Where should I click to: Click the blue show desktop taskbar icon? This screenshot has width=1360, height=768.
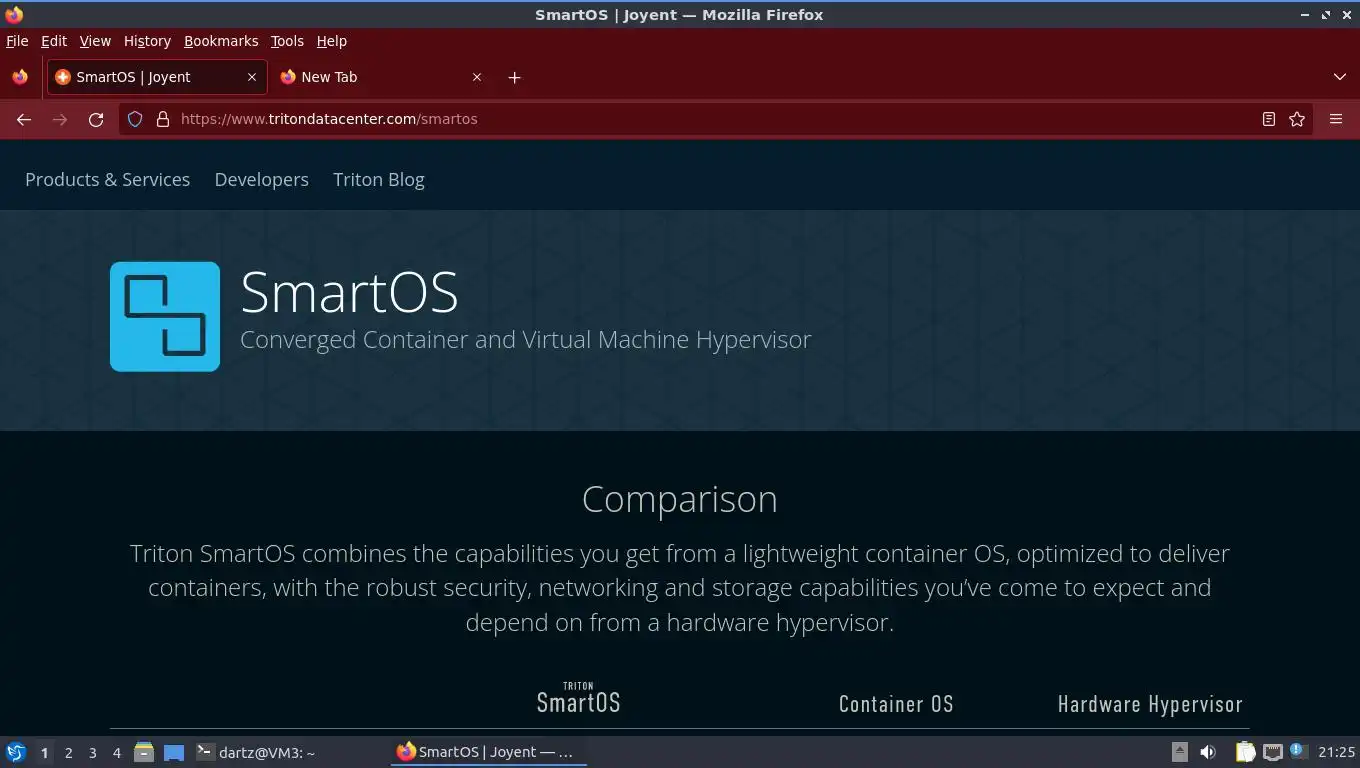click(174, 752)
